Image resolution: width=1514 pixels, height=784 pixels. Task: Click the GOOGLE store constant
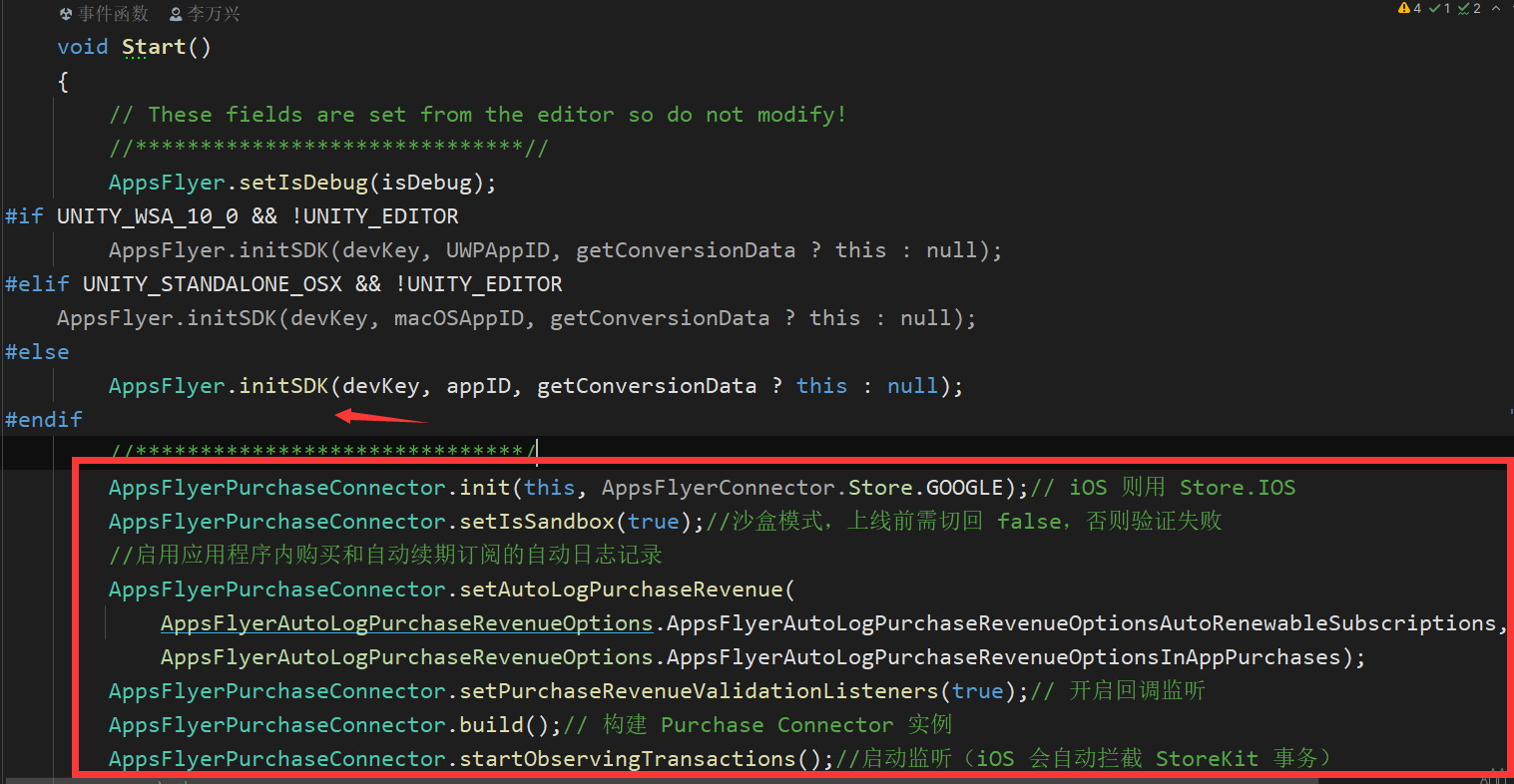964,488
